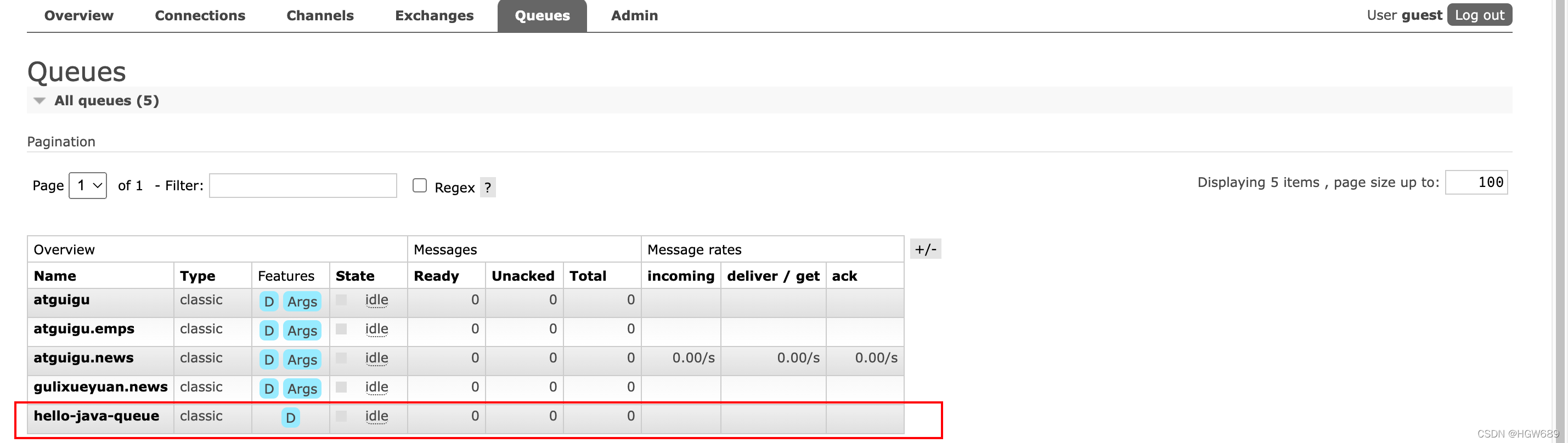1568x443 pixels.
Task: Switch to the Connections tab
Action: [x=200, y=15]
